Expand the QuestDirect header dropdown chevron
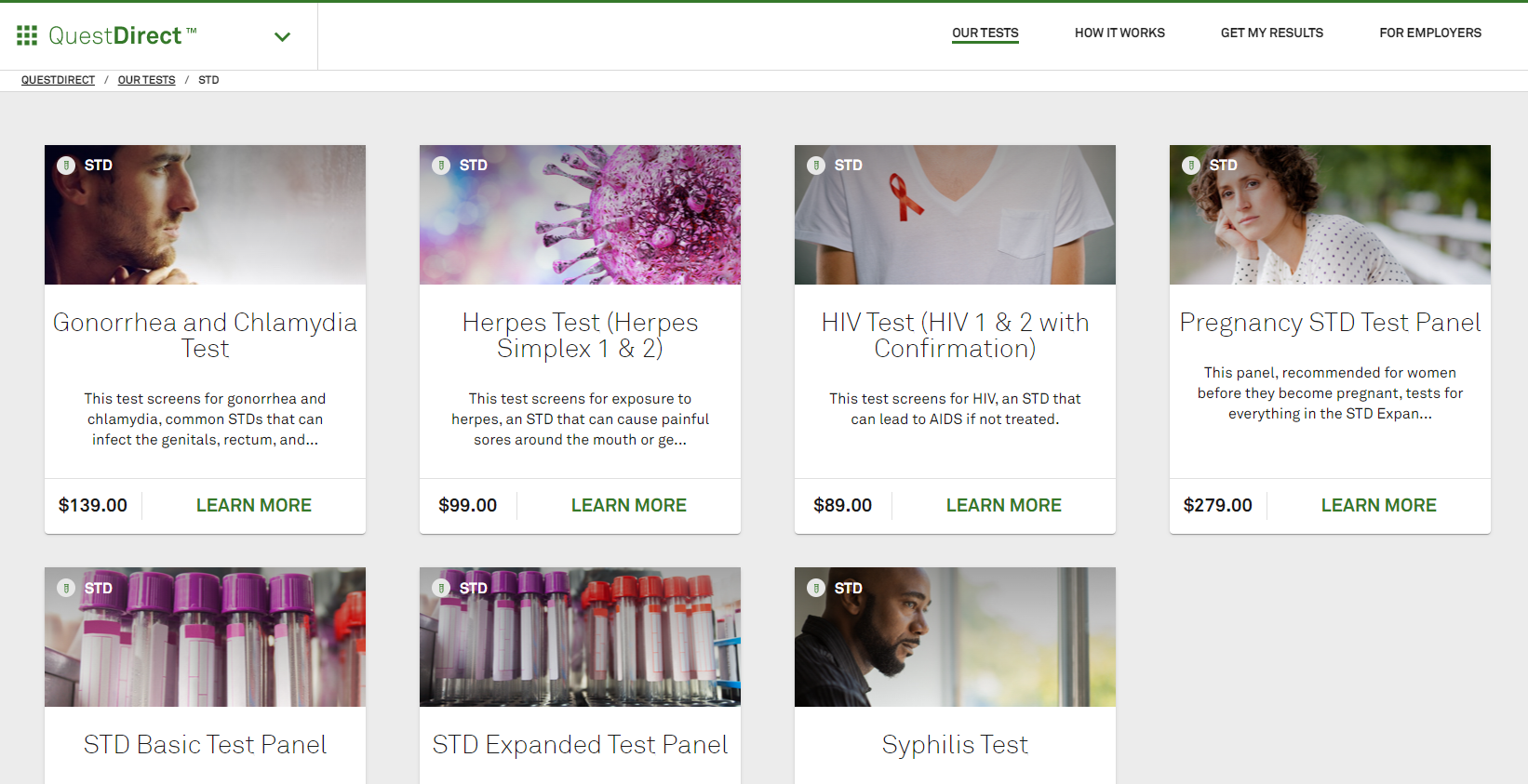 [282, 37]
